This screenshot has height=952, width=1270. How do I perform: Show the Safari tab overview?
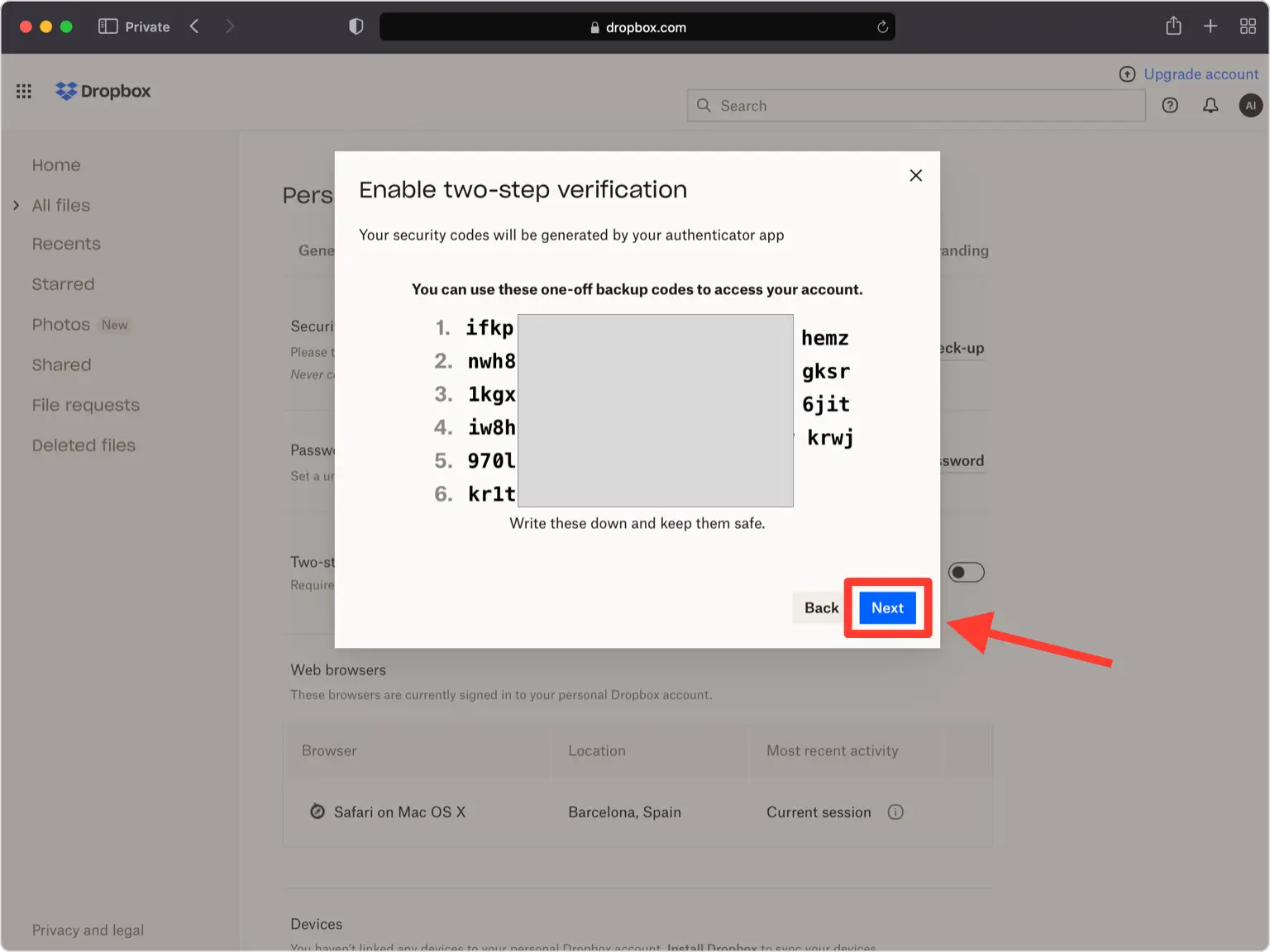coord(1248,26)
